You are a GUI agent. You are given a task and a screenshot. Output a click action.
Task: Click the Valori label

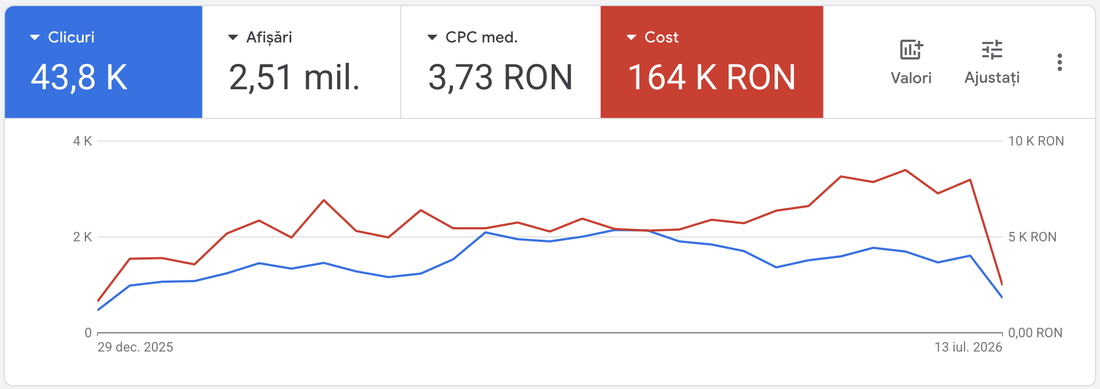911,78
